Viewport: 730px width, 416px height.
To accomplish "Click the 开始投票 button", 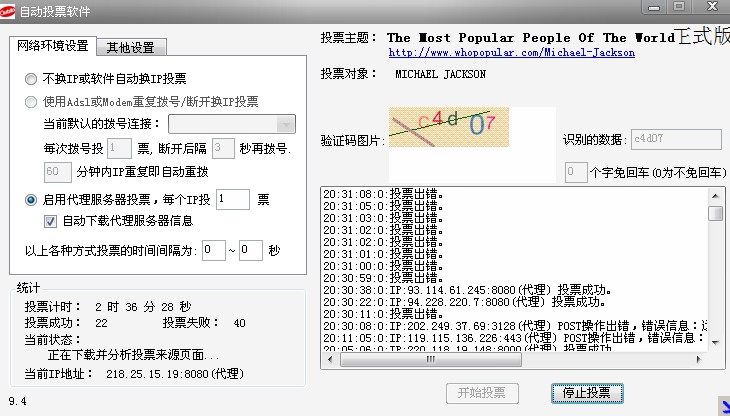I will tap(482, 393).
